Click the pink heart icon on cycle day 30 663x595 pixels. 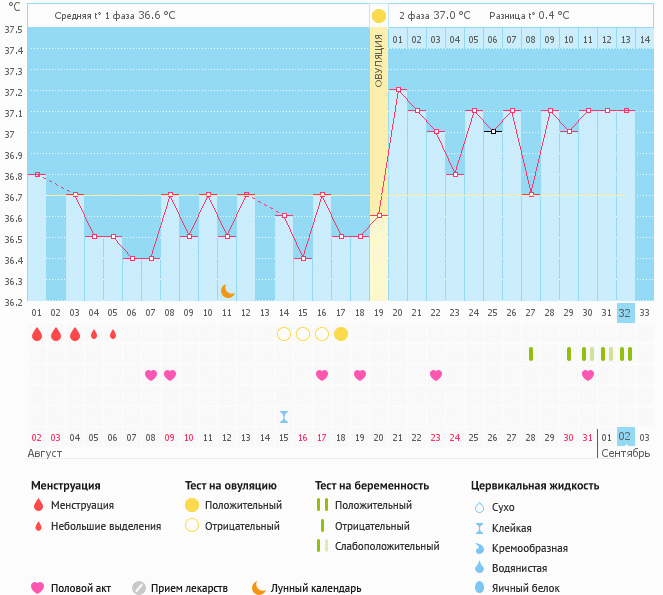588,375
